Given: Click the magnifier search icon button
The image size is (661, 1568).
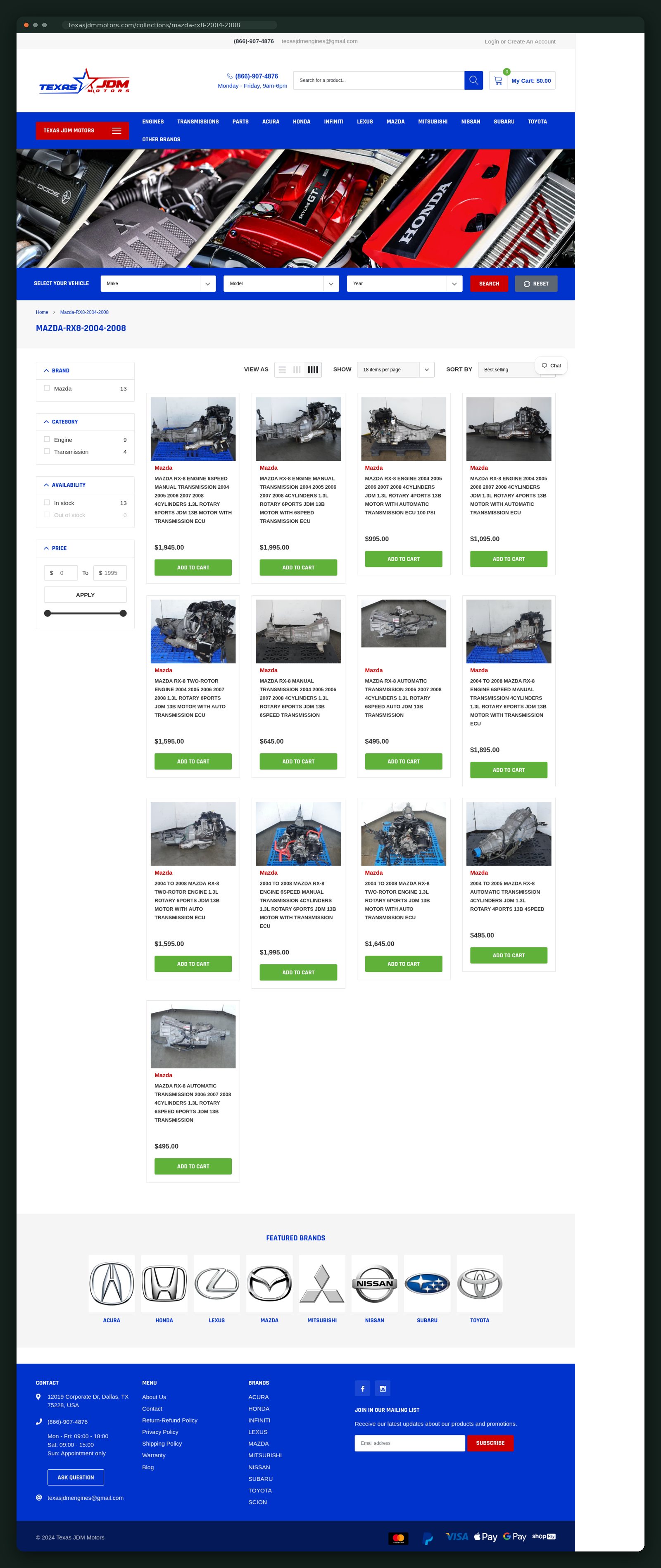Looking at the screenshot, I should [x=473, y=80].
